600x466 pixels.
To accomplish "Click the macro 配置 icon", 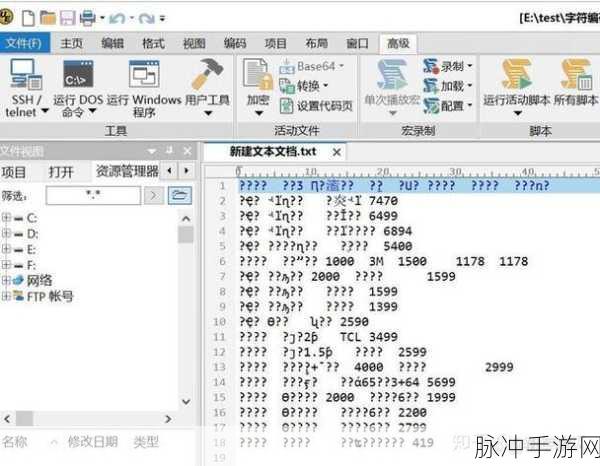I will click(x=431, y=106).
